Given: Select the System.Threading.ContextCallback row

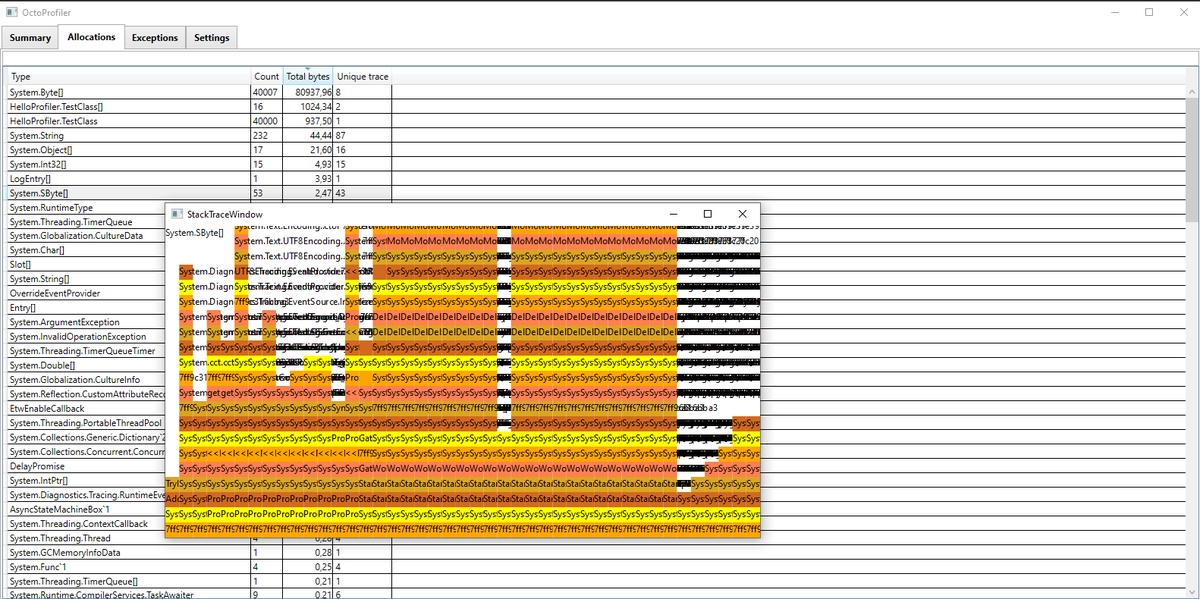Looking at the screenshot, I should [x=85, y=524].
